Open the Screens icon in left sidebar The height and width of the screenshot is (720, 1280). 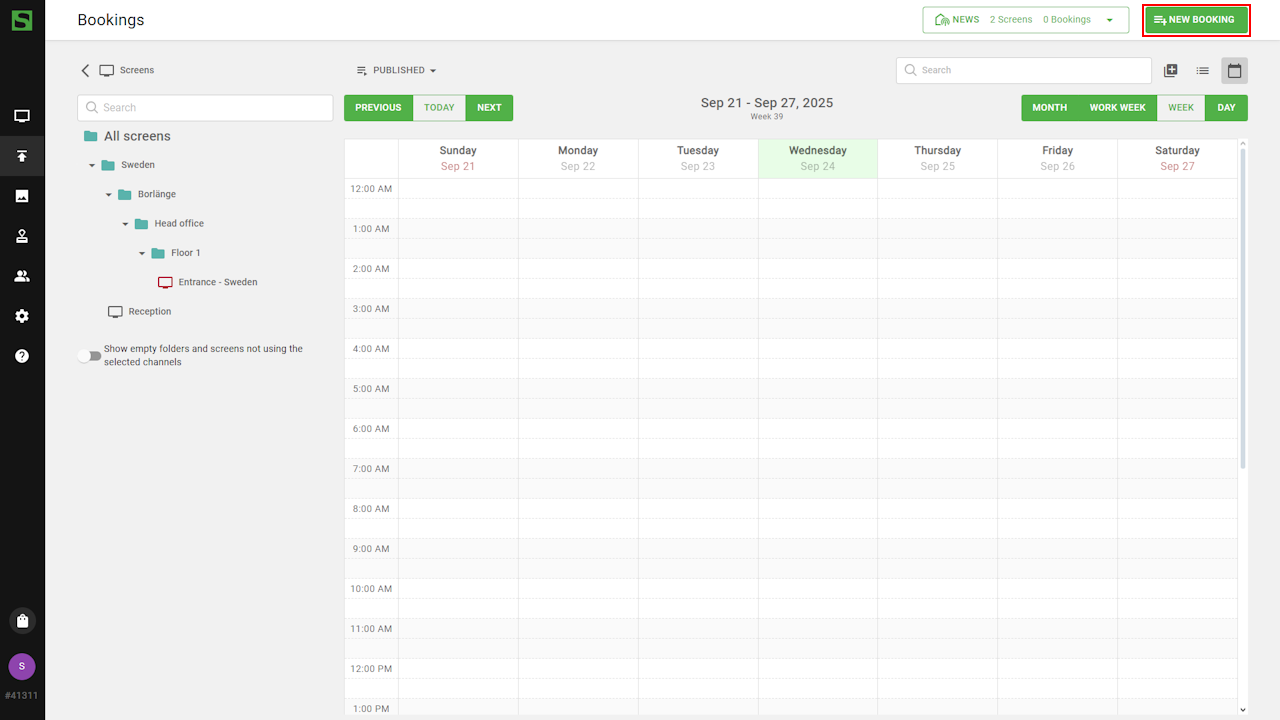tap(22, 116)
